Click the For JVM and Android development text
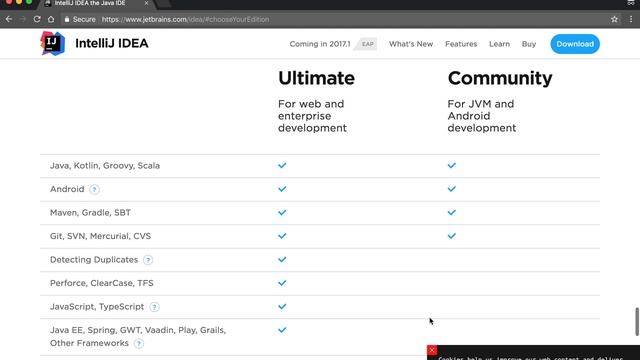Image resolution: width=640 pixels, height=360 pixels. coord(482,116)
